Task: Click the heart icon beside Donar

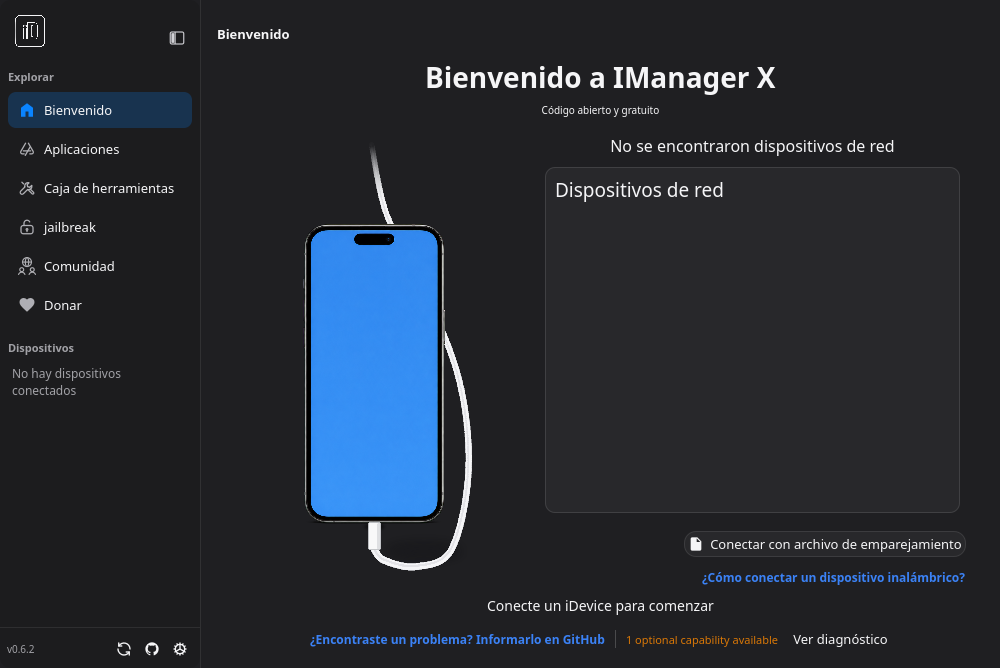Action: click(x=27, y=305)
